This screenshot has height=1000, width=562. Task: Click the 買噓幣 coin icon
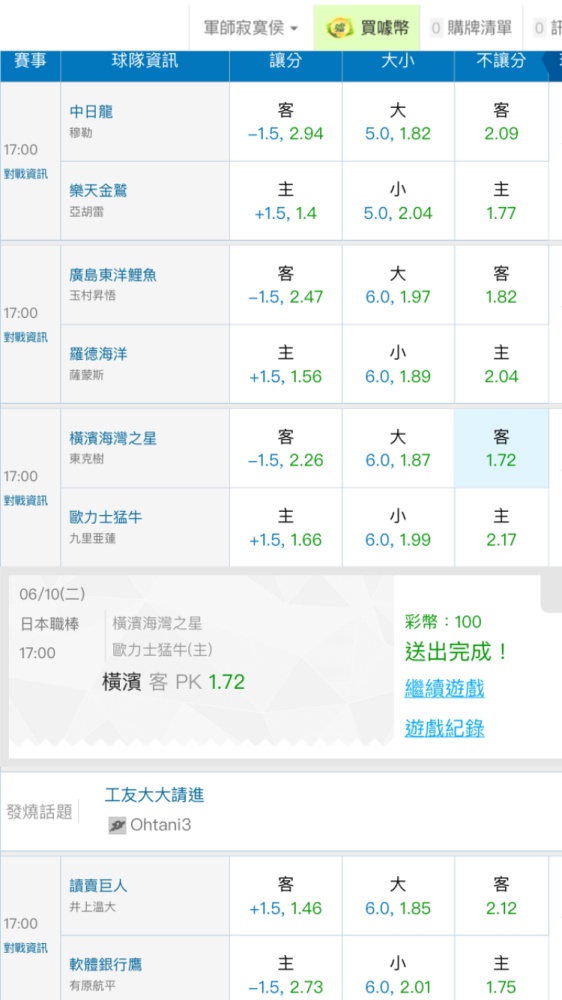tap(339, 28)
